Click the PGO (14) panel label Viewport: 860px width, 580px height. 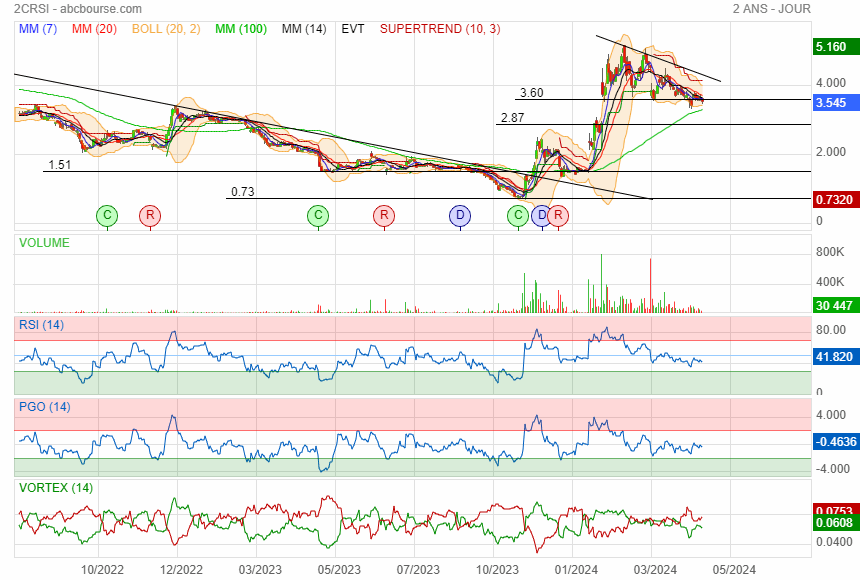45,407
